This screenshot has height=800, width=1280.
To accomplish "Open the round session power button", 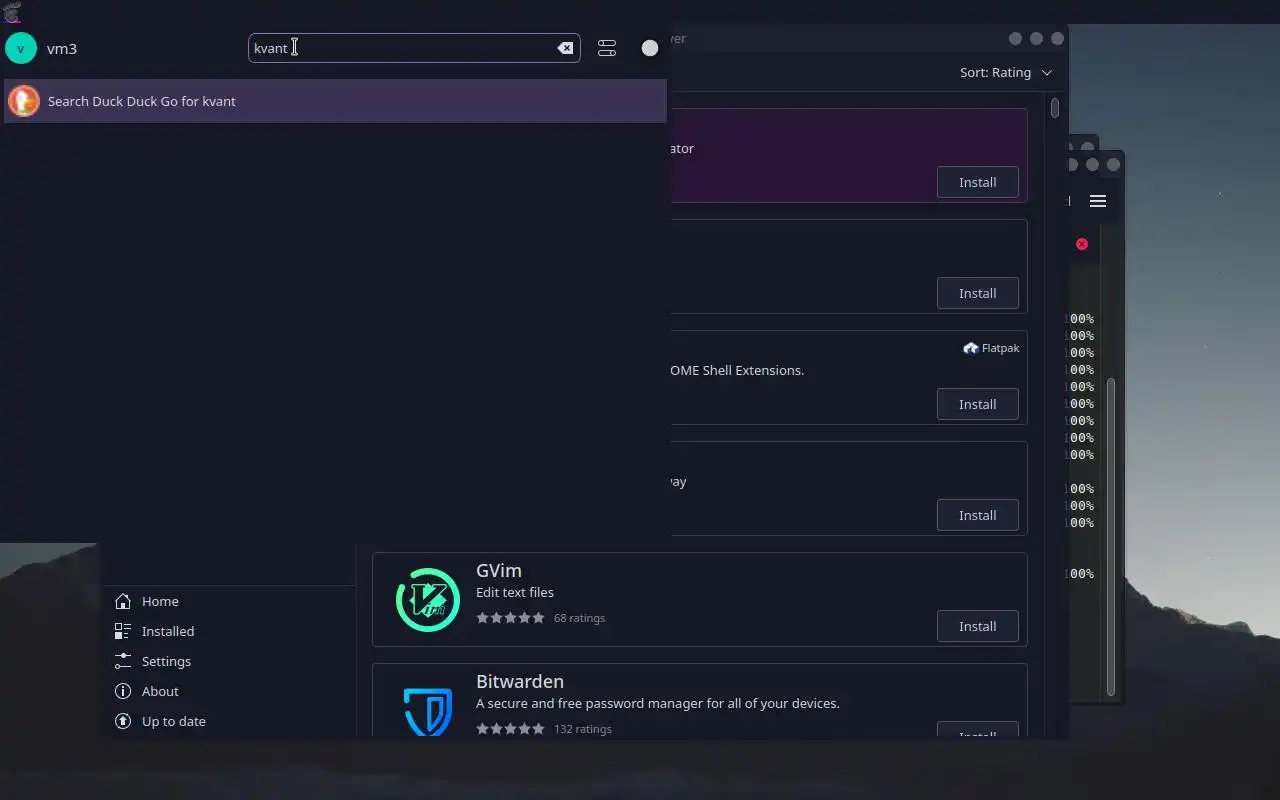I will (x=650, y=48).
